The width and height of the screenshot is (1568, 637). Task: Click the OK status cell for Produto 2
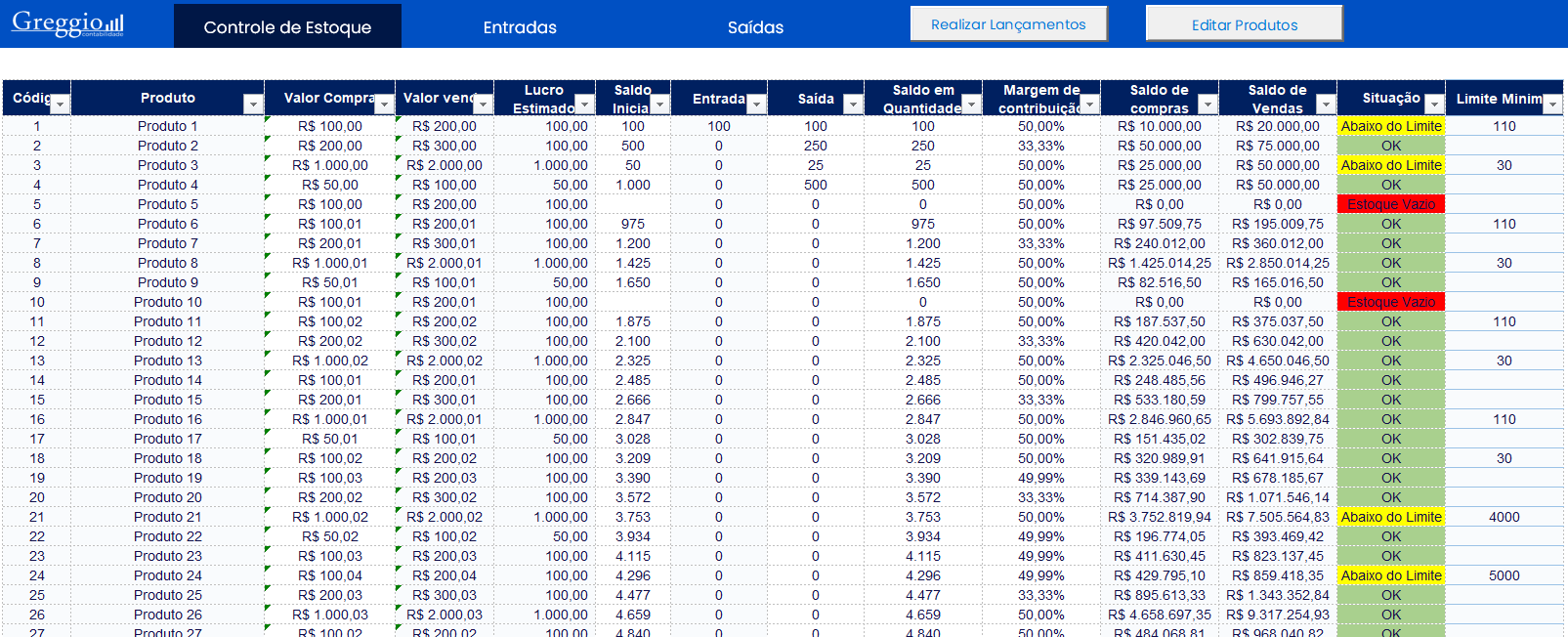click(x=1391, y=146)
